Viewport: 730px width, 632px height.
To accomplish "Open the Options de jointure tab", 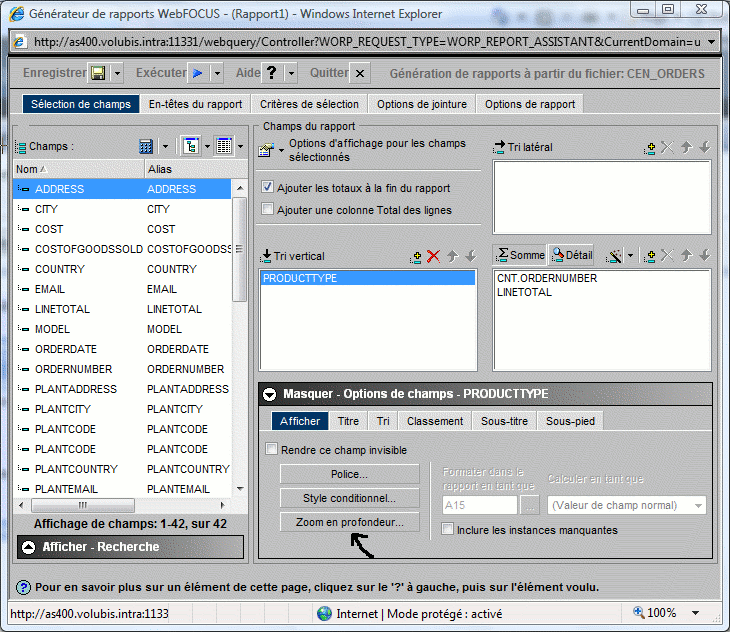I will (422, 104).
